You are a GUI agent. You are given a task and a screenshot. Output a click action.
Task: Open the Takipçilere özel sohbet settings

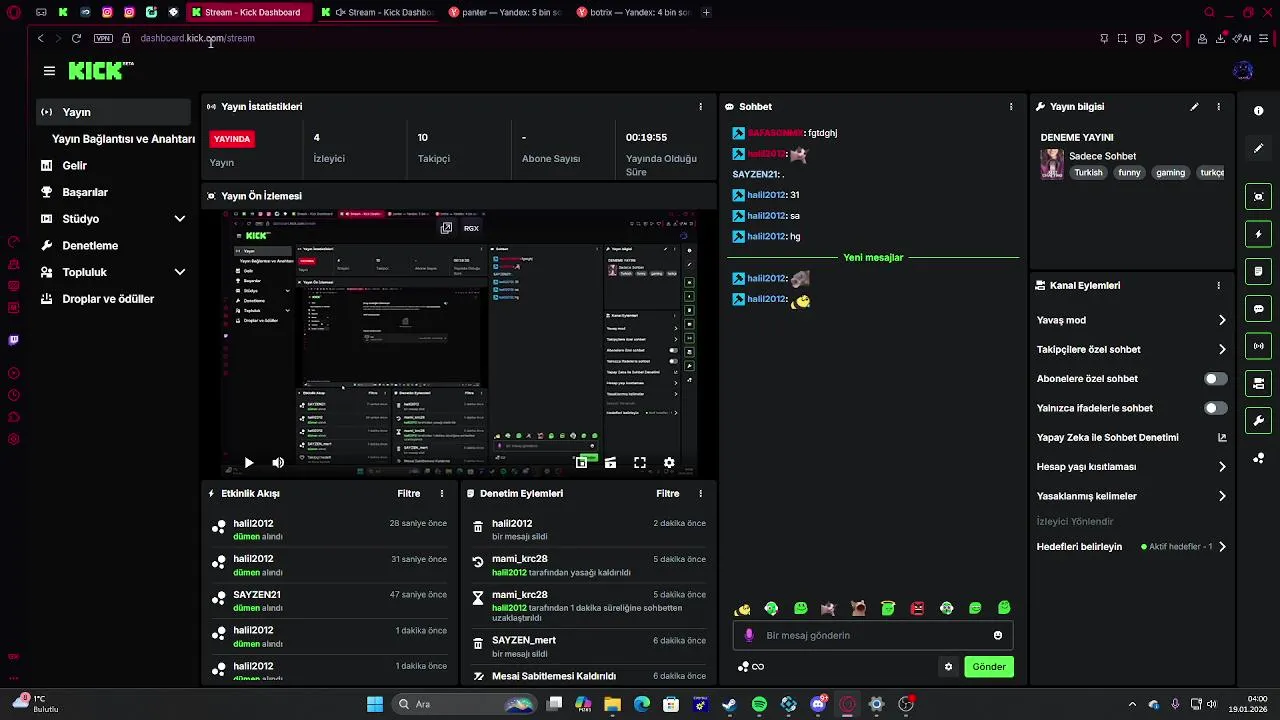pyautogui.click(x=1130, y=349)
